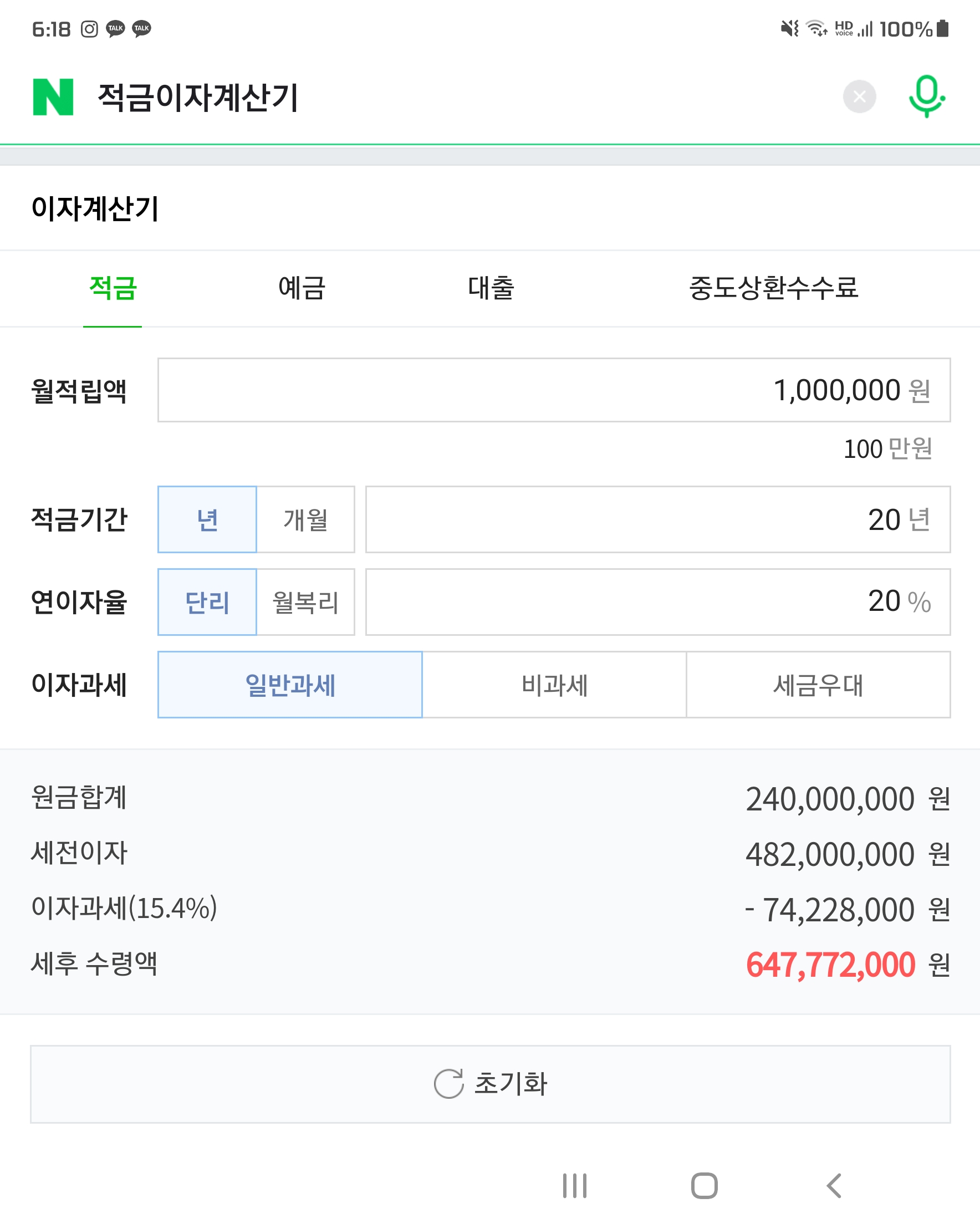980x1224 pixels.
Task: Switch interest type to 월복리
Action: click(305, 602)
